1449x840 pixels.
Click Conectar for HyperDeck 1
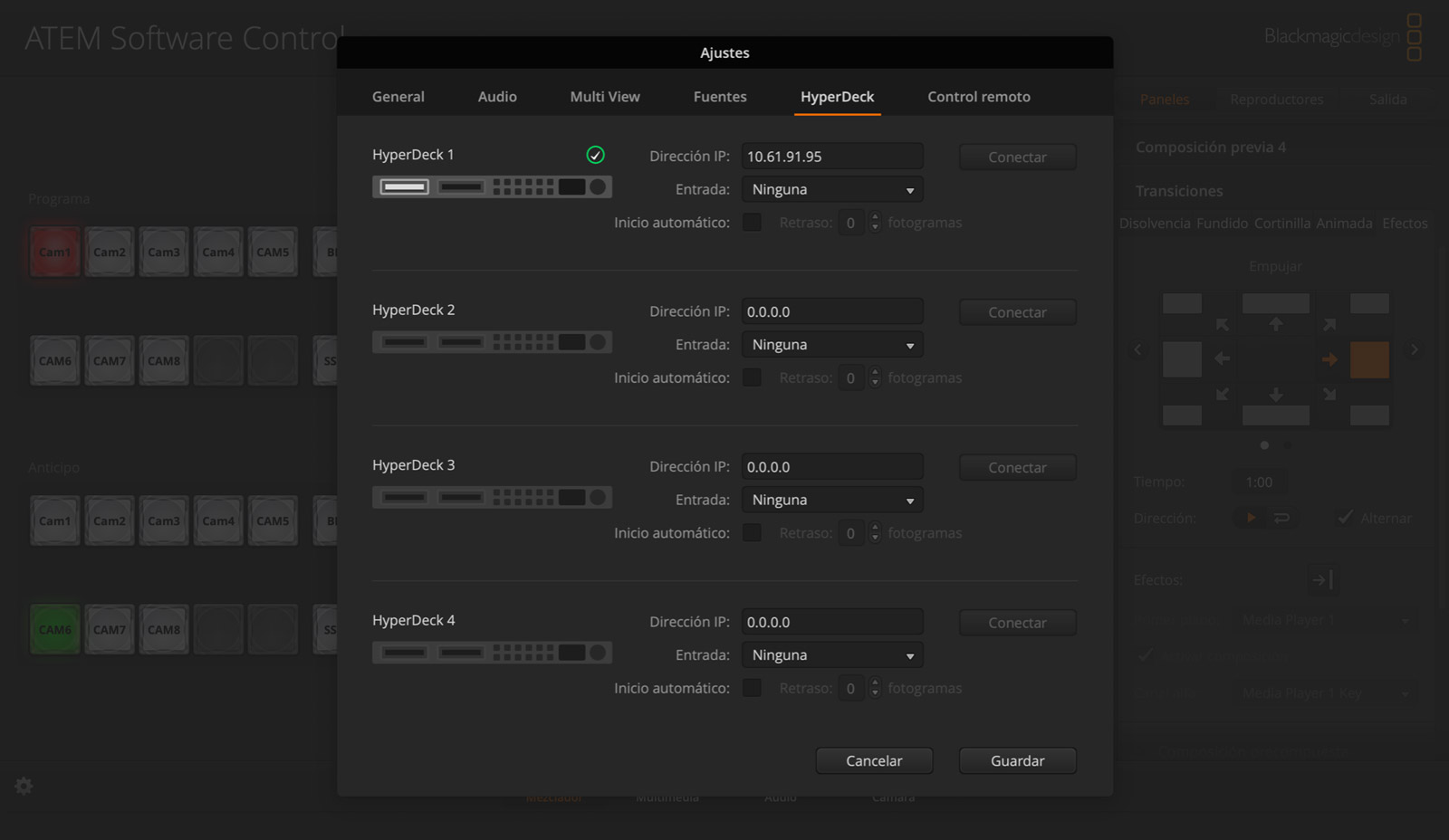[1018, 157]
